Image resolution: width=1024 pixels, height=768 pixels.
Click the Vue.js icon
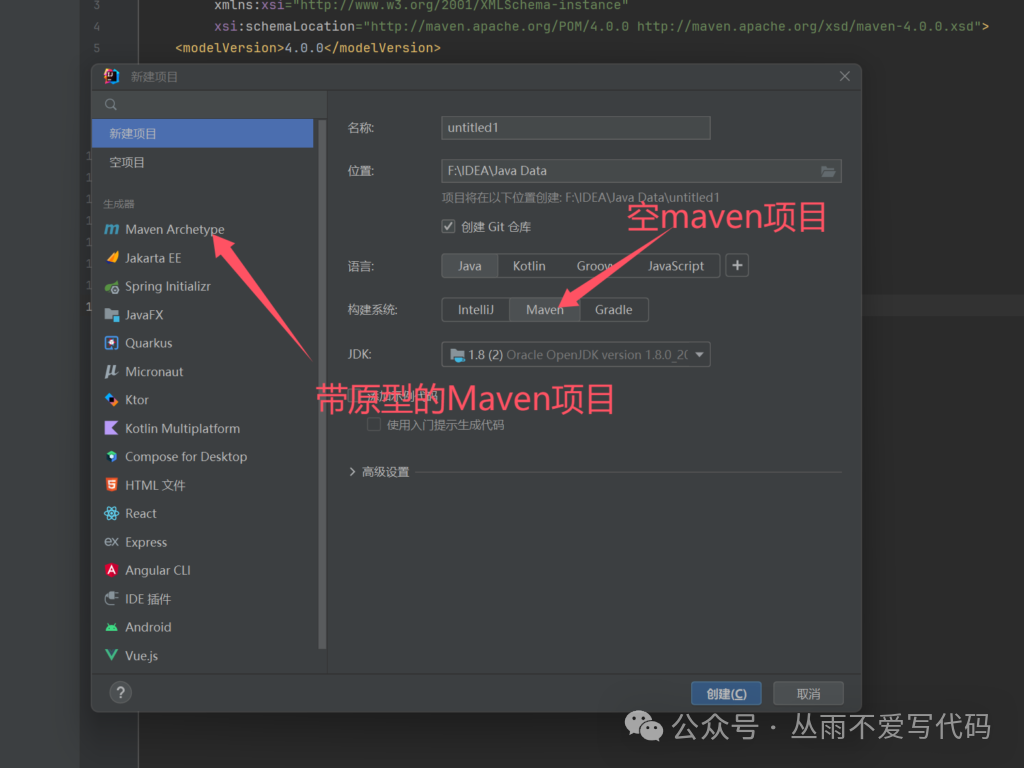[x=112, y=655]
